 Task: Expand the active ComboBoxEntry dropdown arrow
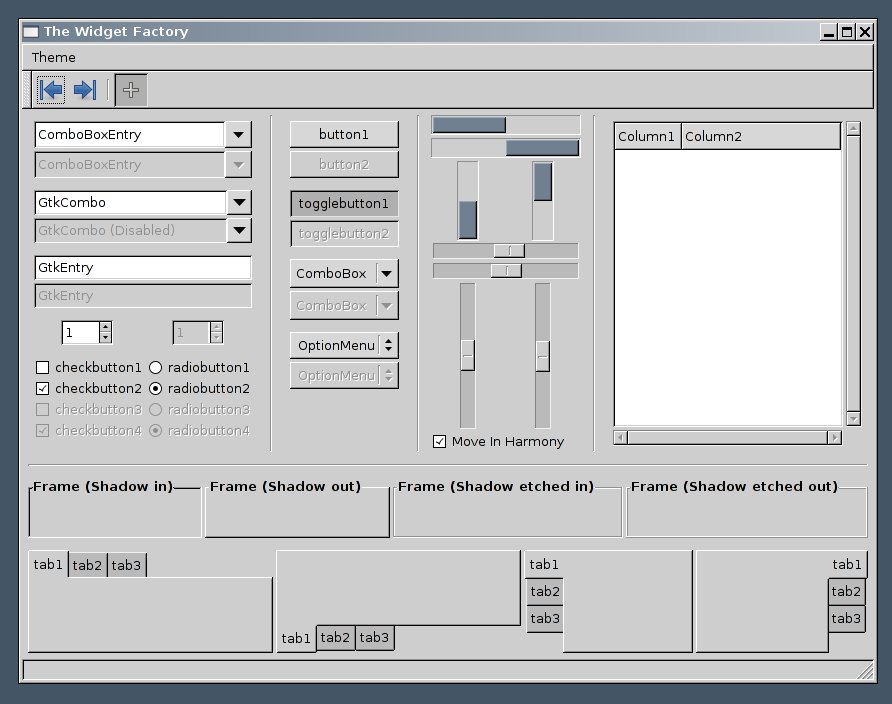click(x=238, y=135)
